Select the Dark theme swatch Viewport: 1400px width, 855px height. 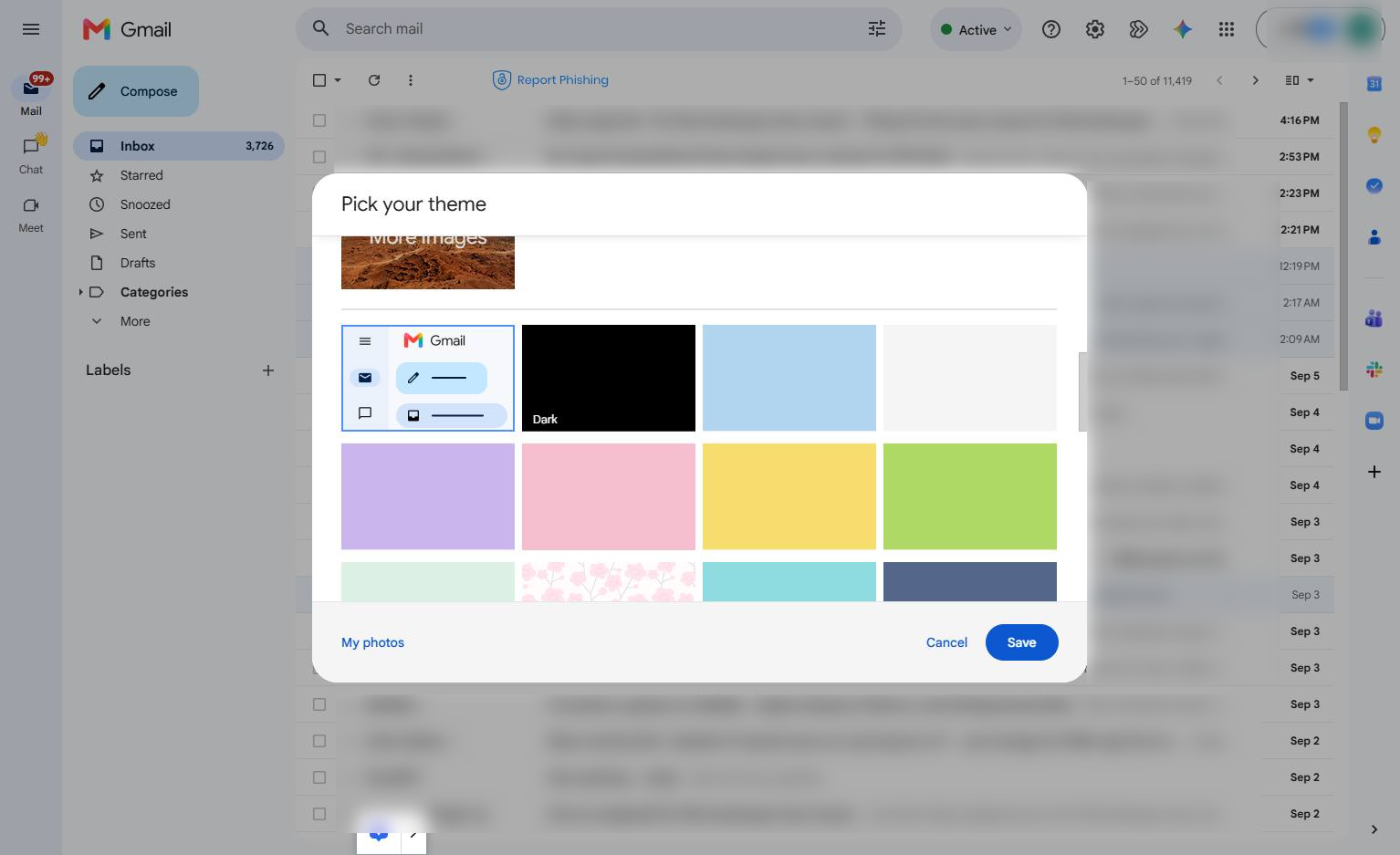pos(609,378)
